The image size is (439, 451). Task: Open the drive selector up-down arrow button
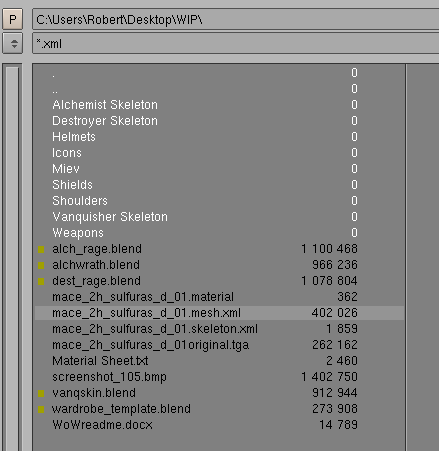point(13,43)
